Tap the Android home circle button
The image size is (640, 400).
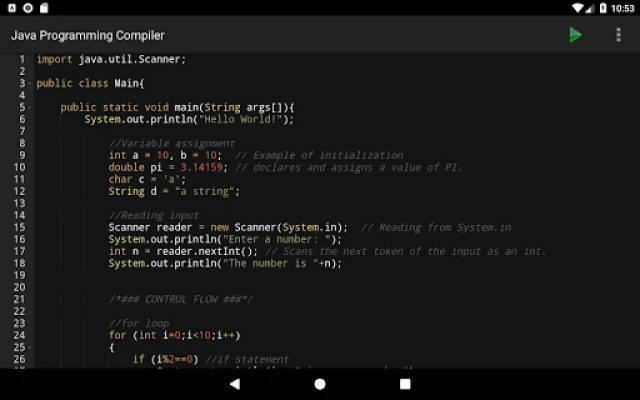[x=320, y=384]
